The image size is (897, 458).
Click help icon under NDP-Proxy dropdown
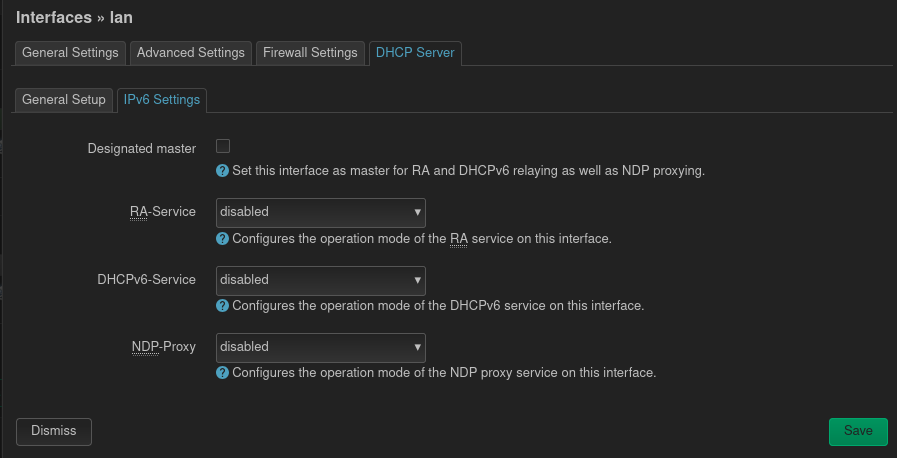click(223, 373)
